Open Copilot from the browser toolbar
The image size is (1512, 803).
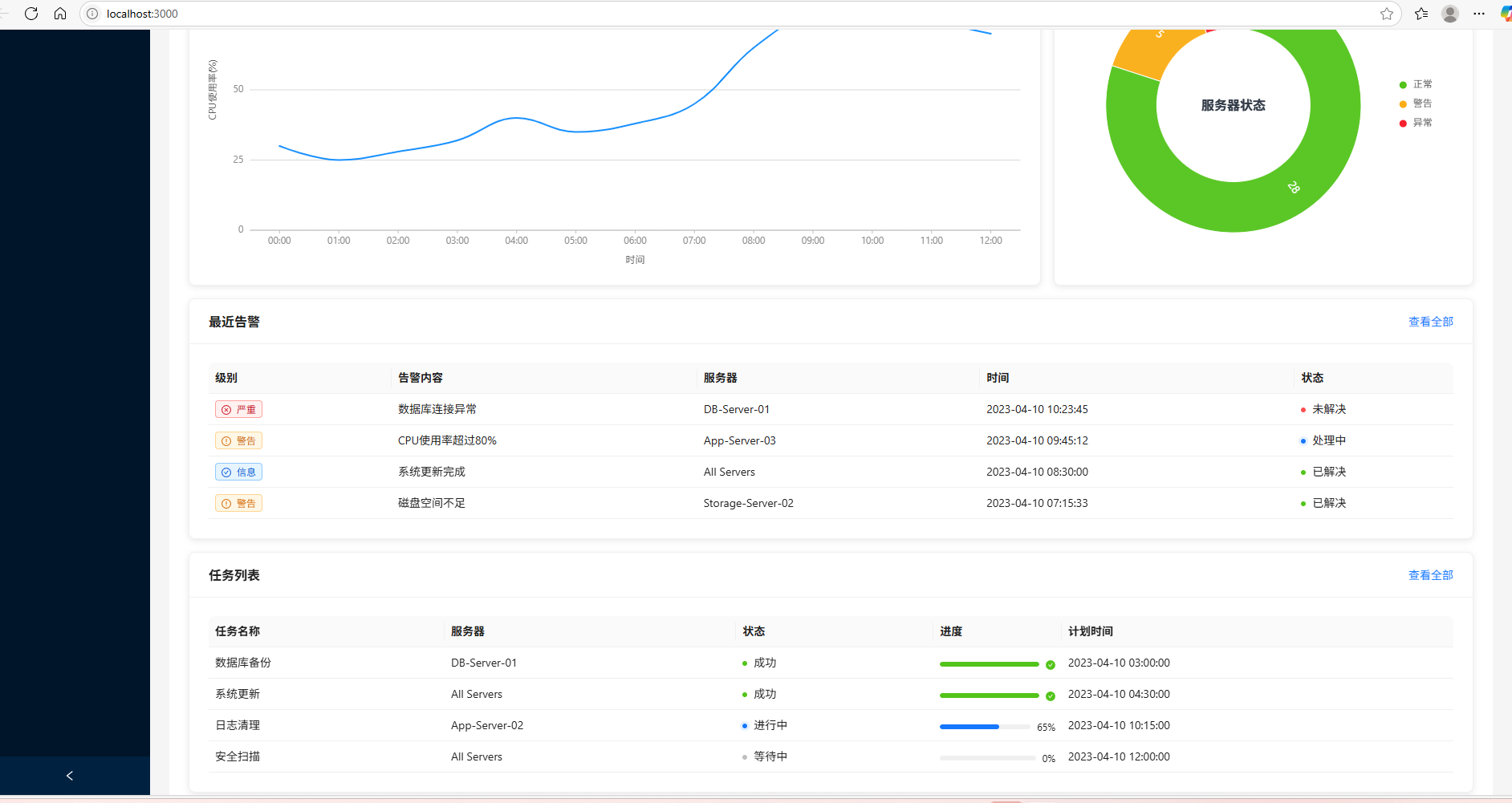click(x=1505, y=14)
